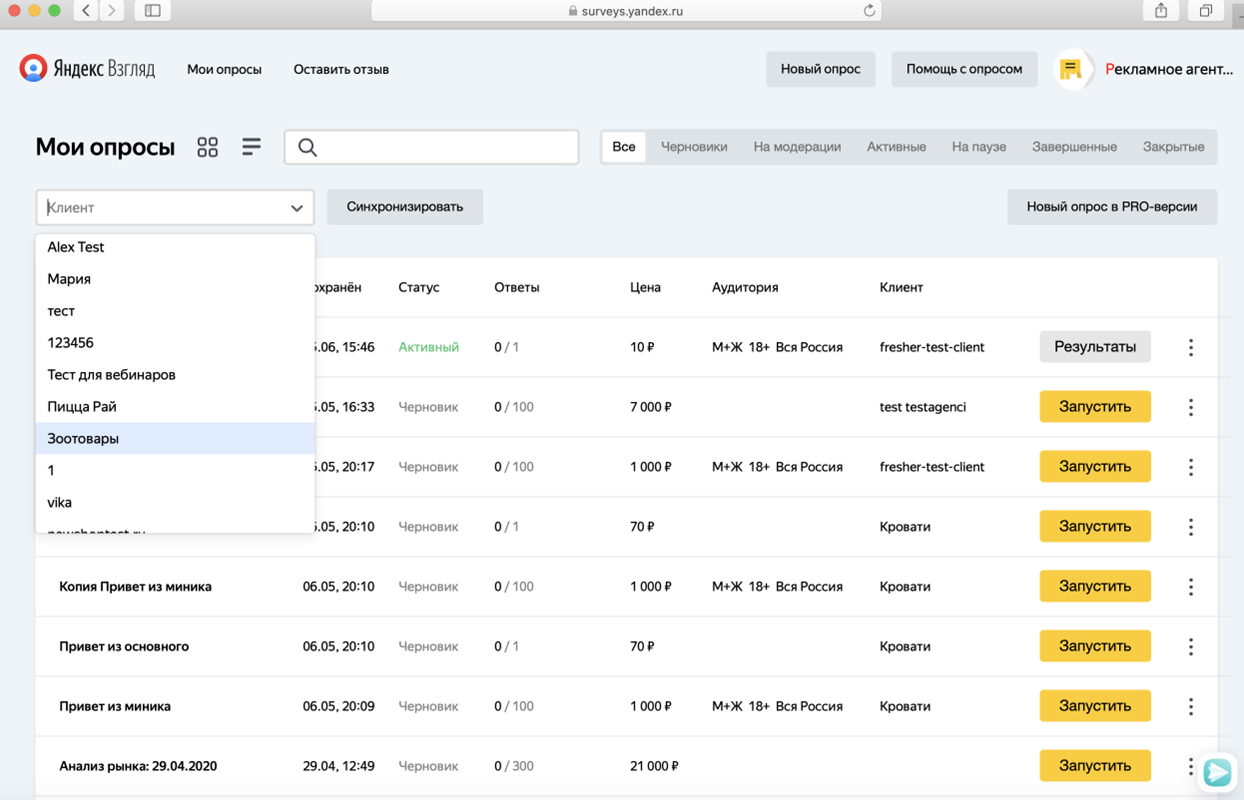Launch Привет из миника survey
This screenshot has width=1244, height=800.
click(x=1095, y=706)
